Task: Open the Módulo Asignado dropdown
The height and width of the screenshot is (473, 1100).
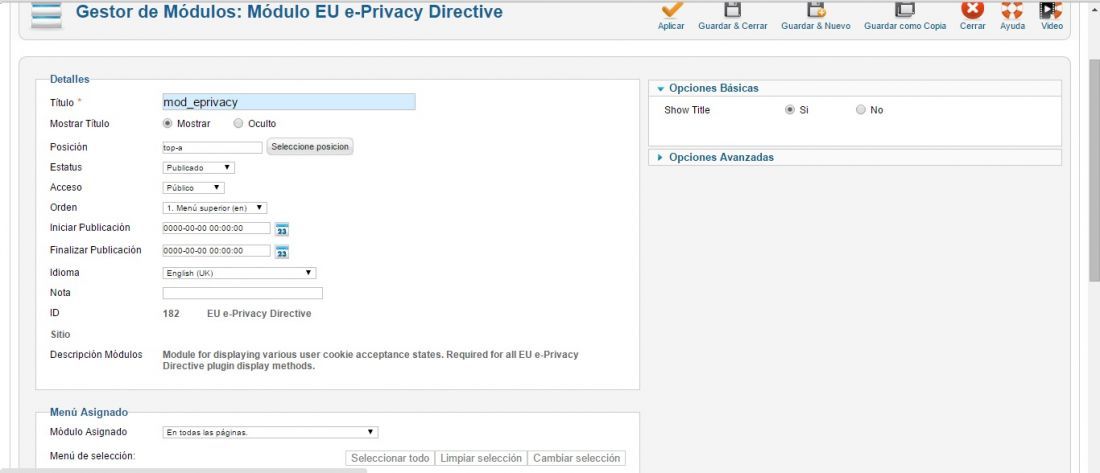Action: tap(270, 432)
